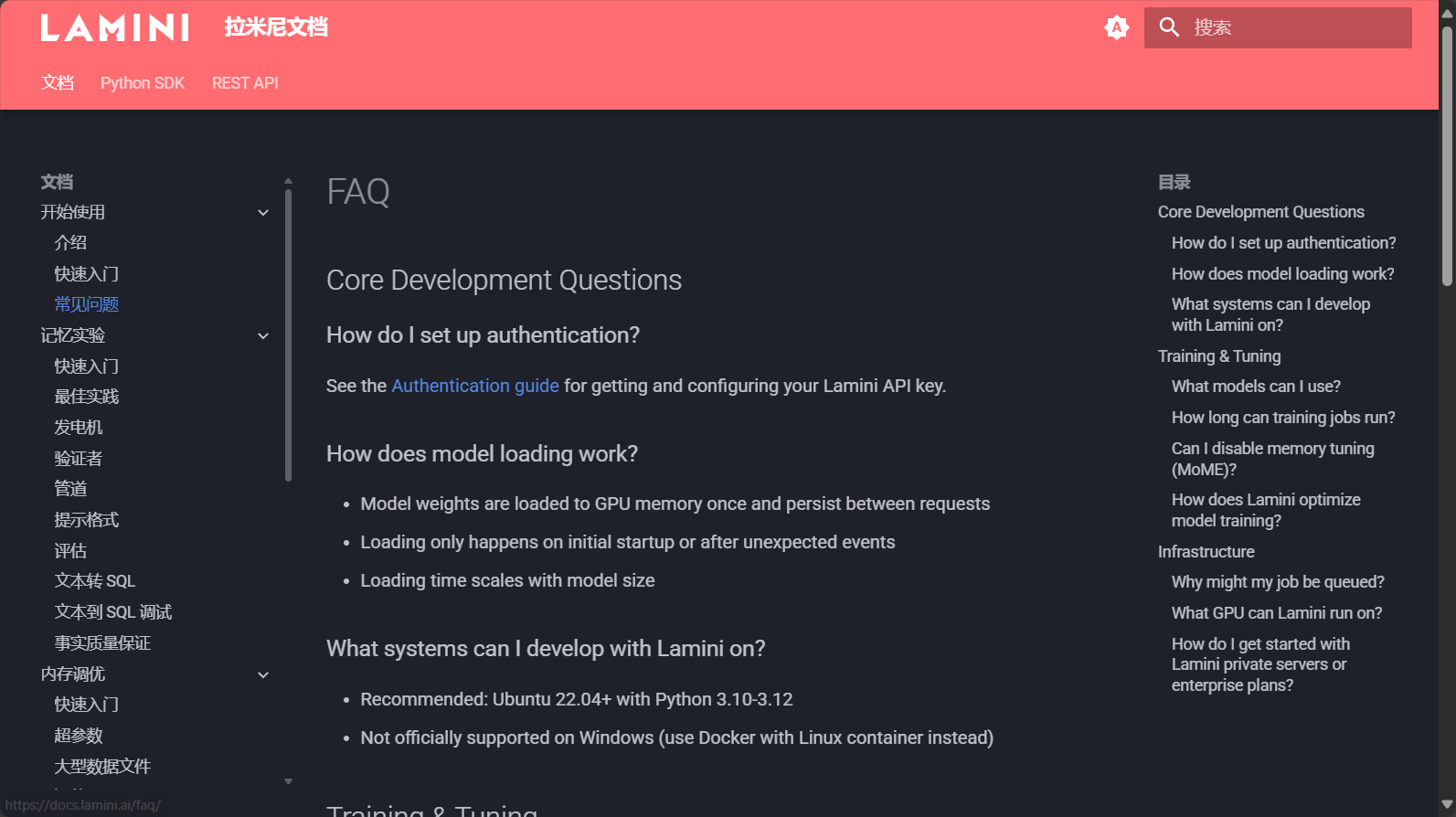1456x817 pixels.
Task: Click the LAMINI logo
Action: [x=115, y=27]
